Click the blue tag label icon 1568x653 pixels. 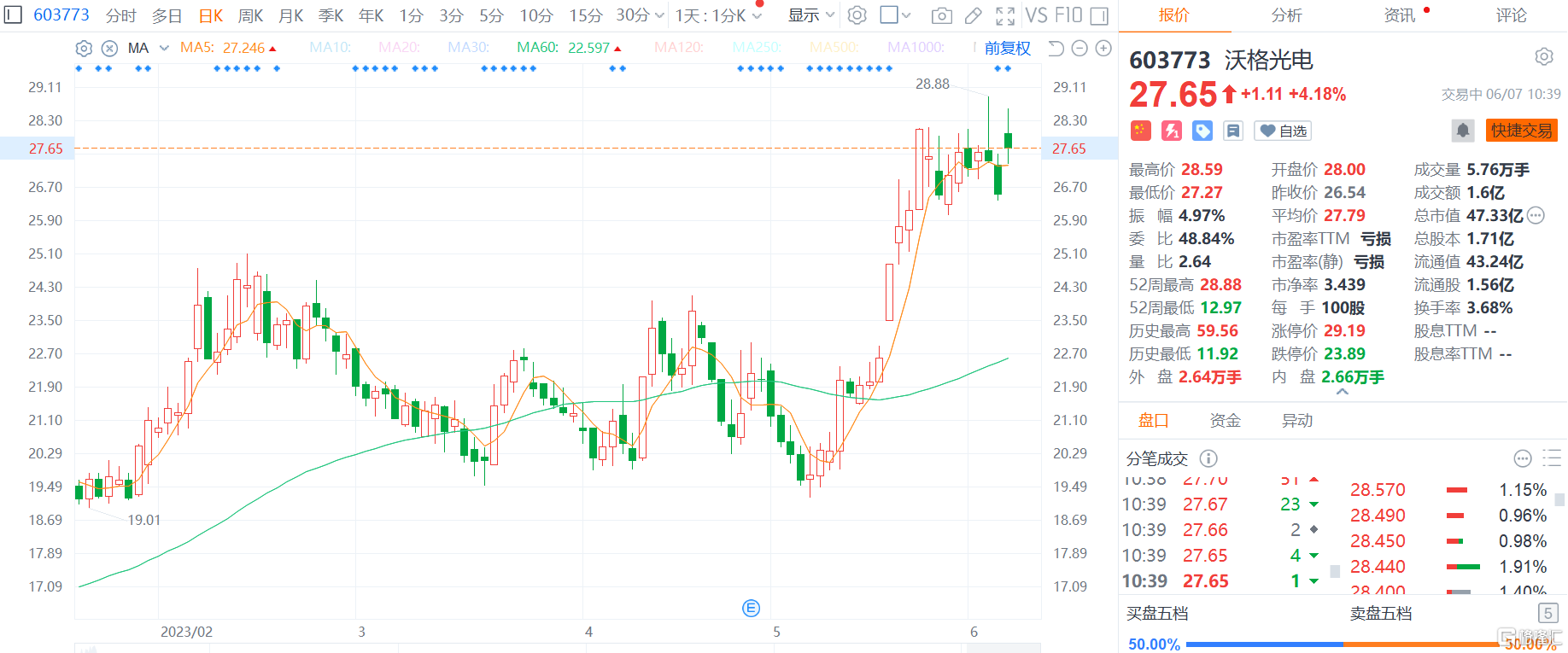pyautogui.click(x=1202, y=131)
